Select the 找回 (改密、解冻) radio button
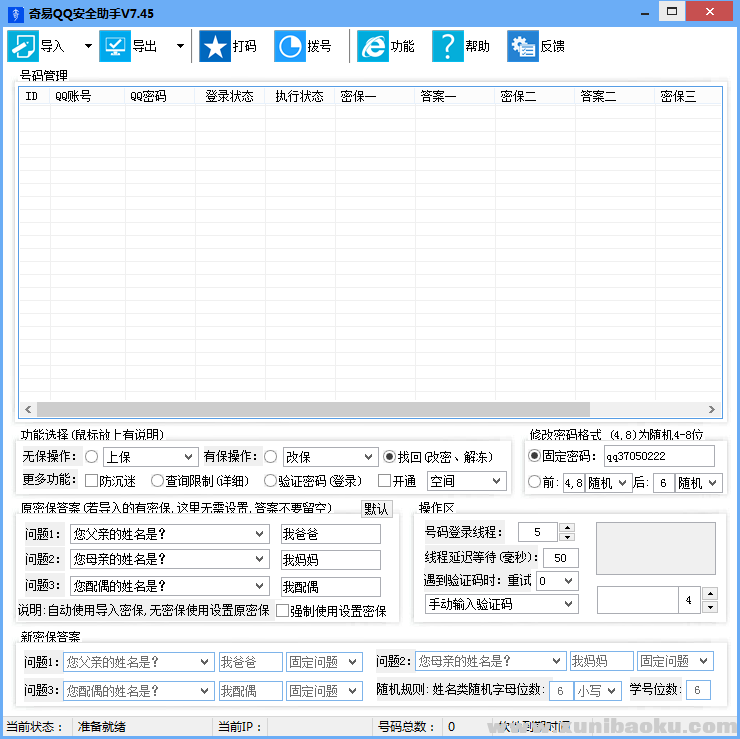Viewport: 740px width, 739px height. point(389,457)
